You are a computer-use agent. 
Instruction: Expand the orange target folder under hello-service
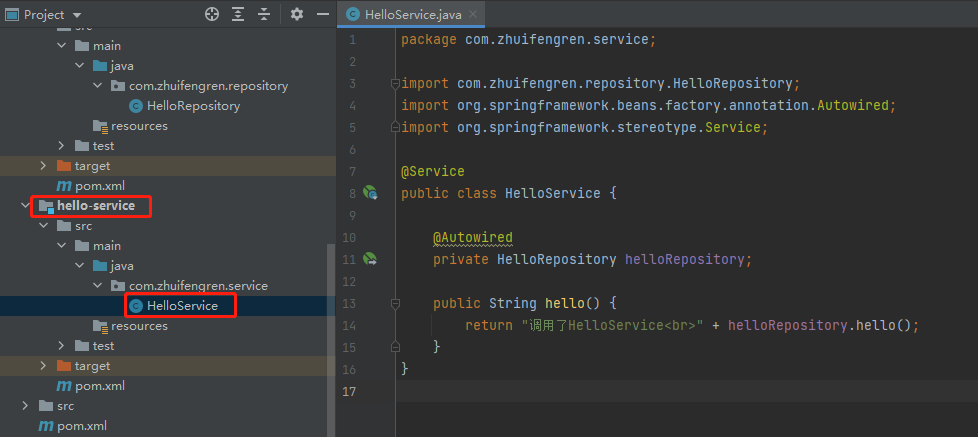(43, 366)
